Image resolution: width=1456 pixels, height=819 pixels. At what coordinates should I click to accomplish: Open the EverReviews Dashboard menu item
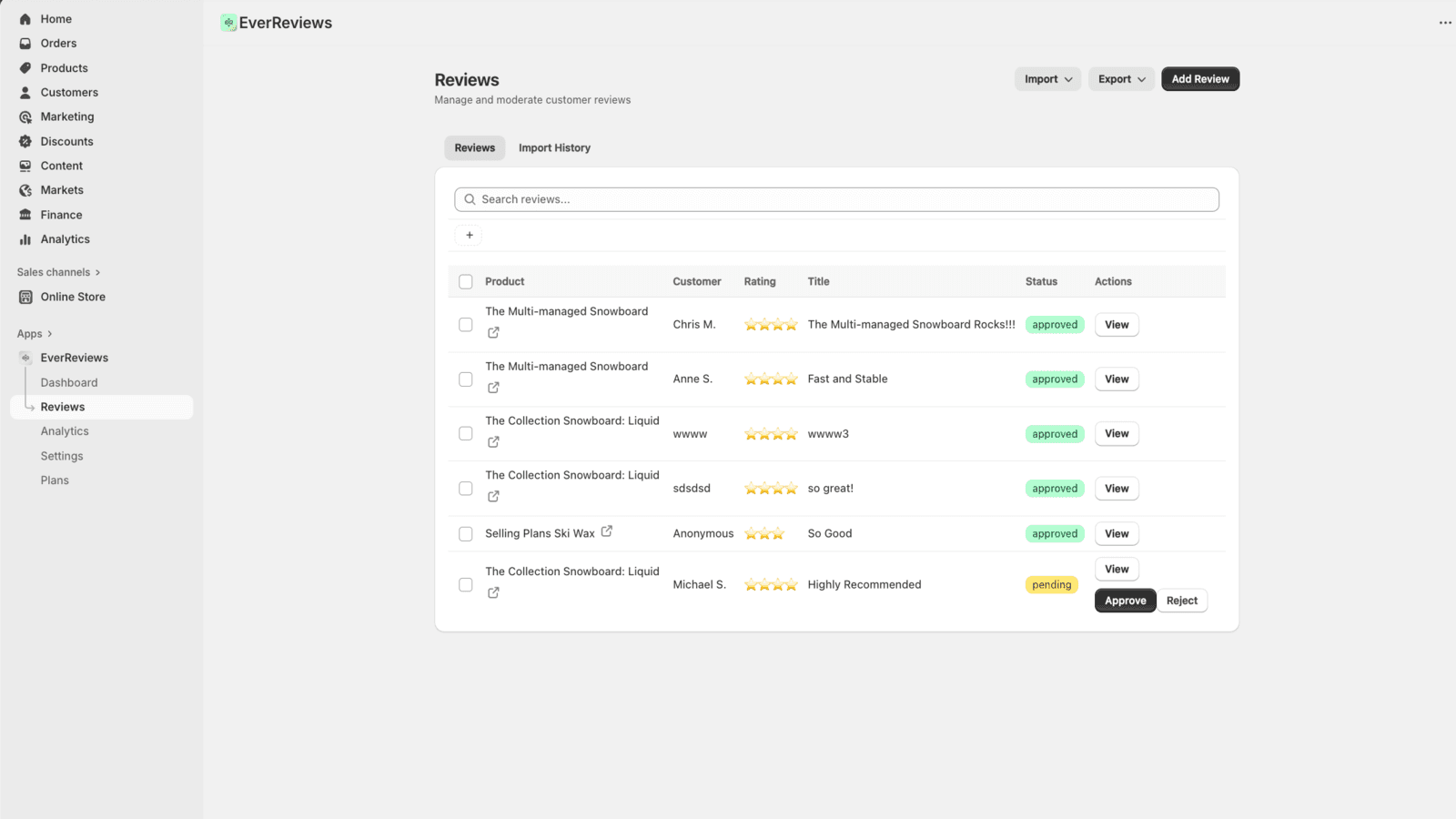(69, 383)
